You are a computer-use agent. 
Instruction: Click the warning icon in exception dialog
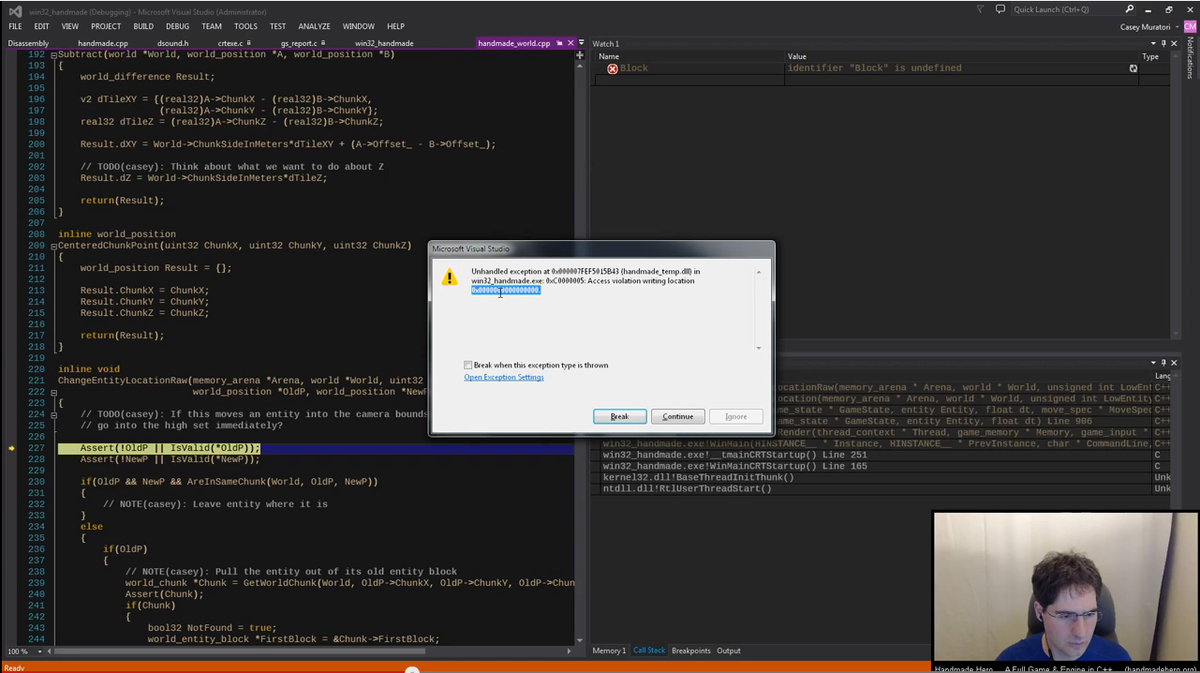pos(450,277)
